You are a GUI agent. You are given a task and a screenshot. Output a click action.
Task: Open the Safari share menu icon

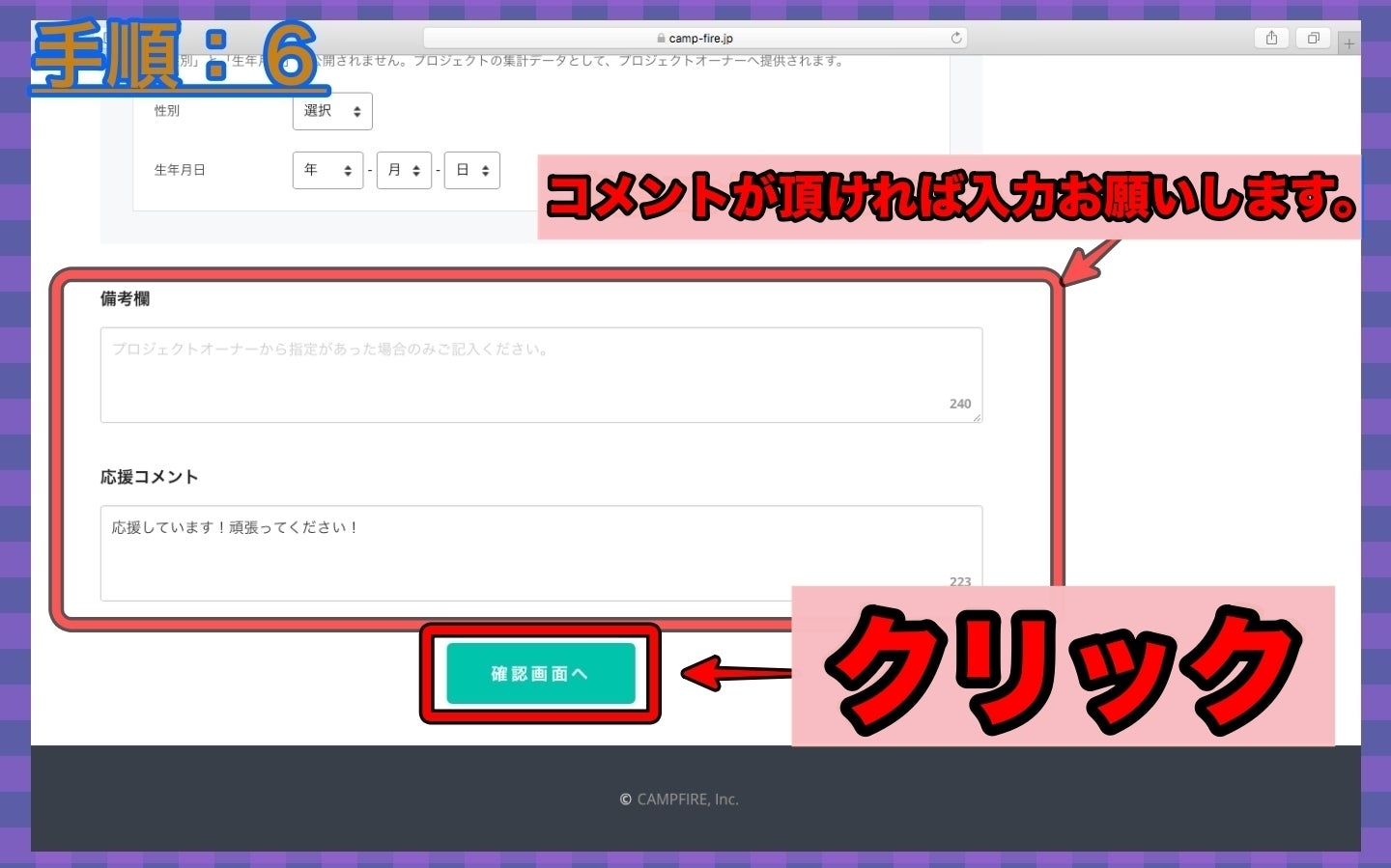click(x=1271, y=38)
